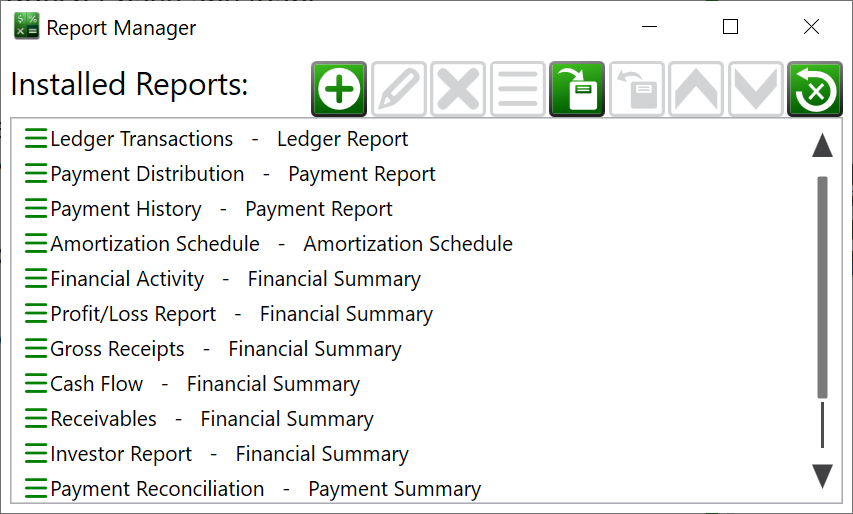The height and width of the screenshot is (514, 853).
Task: Click the scroll up arrow of the list
Action: coord(822,145)
